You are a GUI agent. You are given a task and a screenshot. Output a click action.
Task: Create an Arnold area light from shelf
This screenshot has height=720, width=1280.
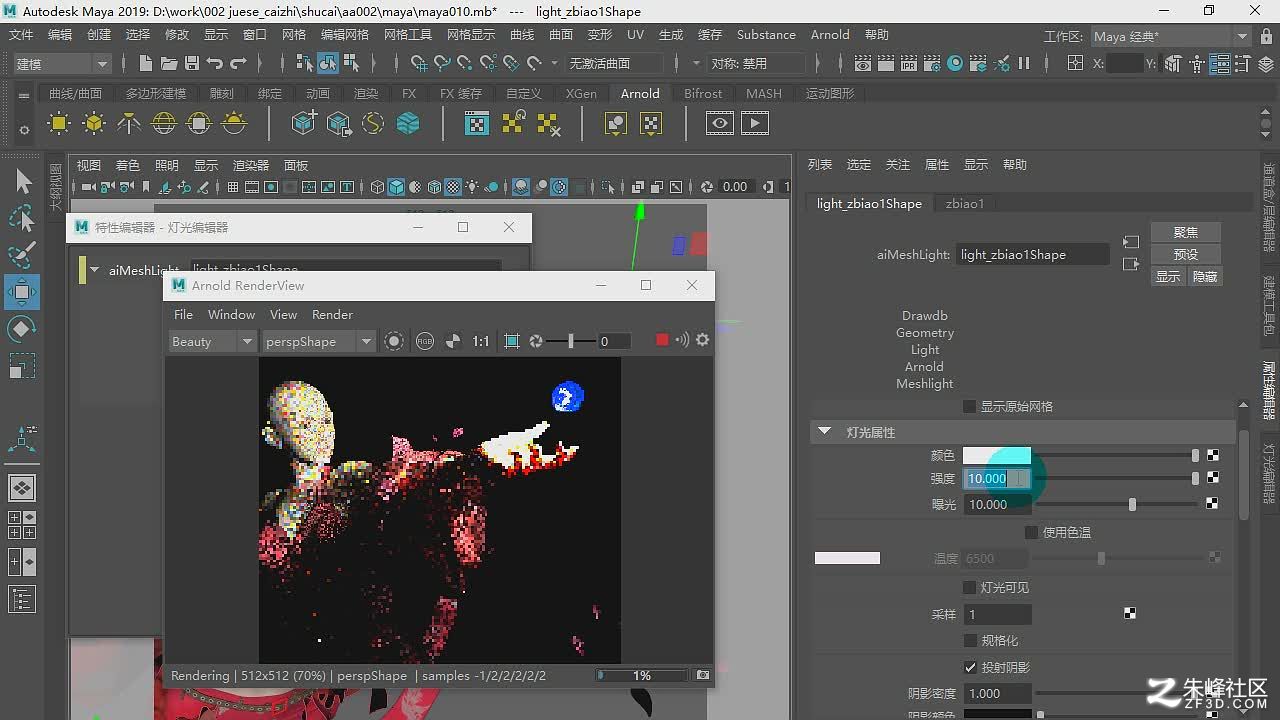pos(59,124)
